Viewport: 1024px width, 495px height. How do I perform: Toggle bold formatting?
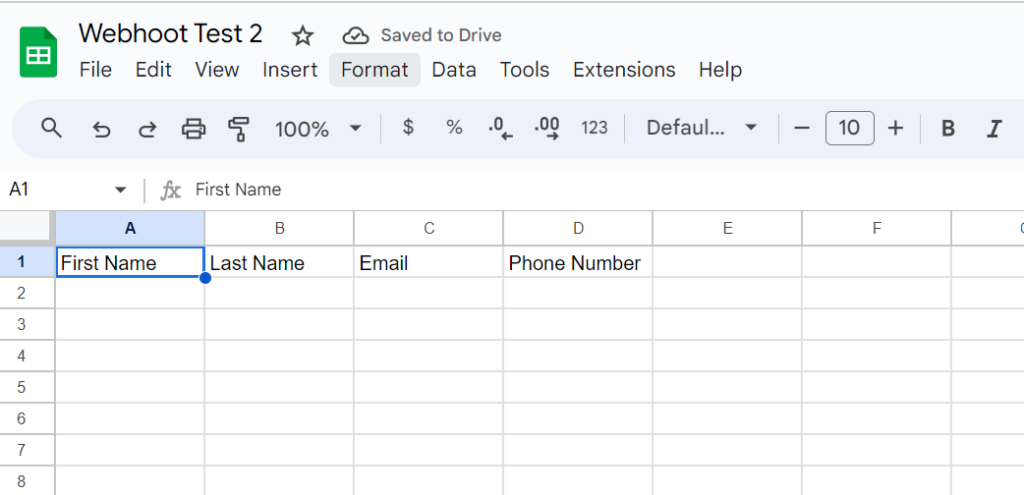948,128
